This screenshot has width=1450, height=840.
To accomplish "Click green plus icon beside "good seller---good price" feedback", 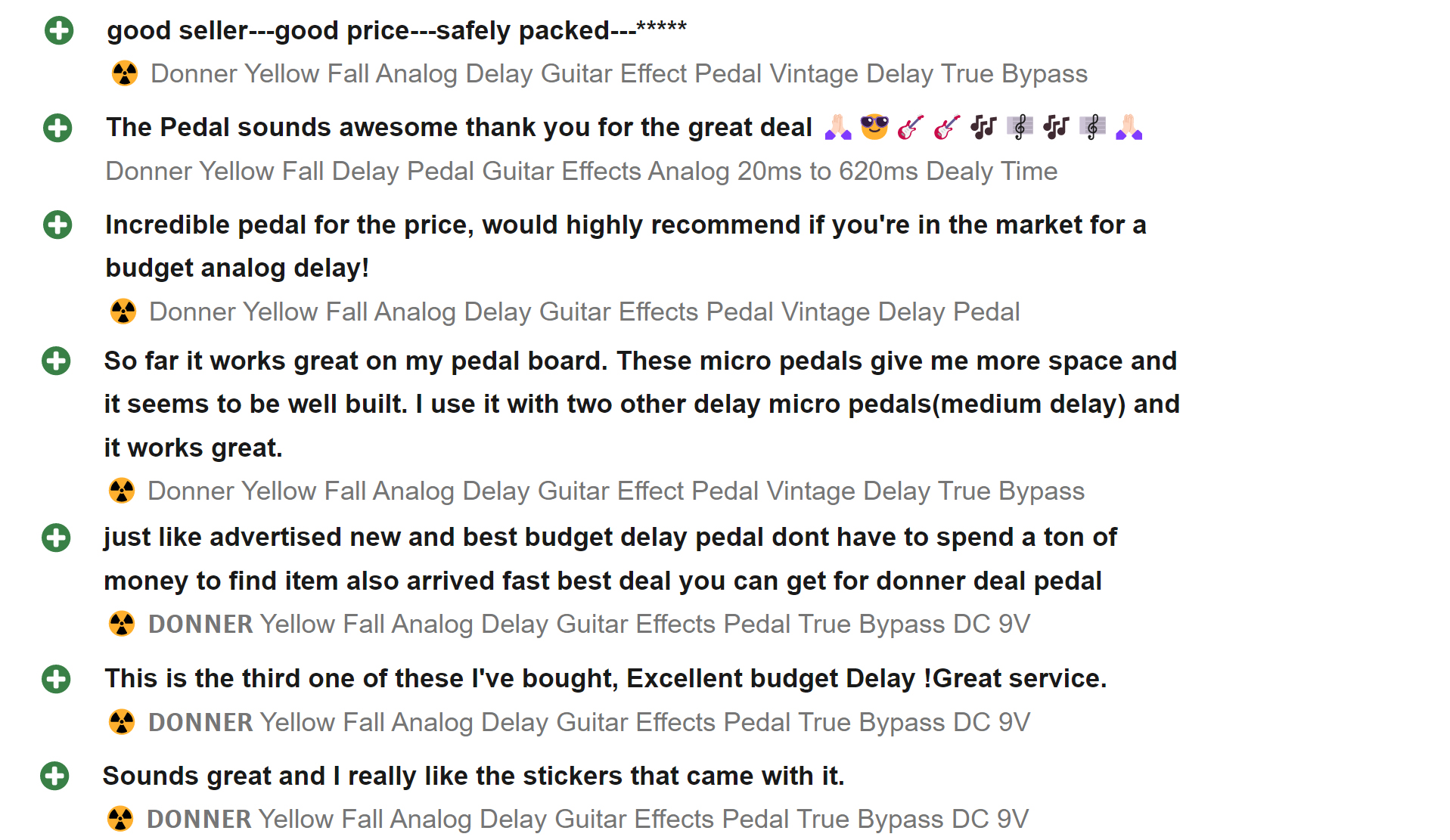I will [x=59, y=31].
